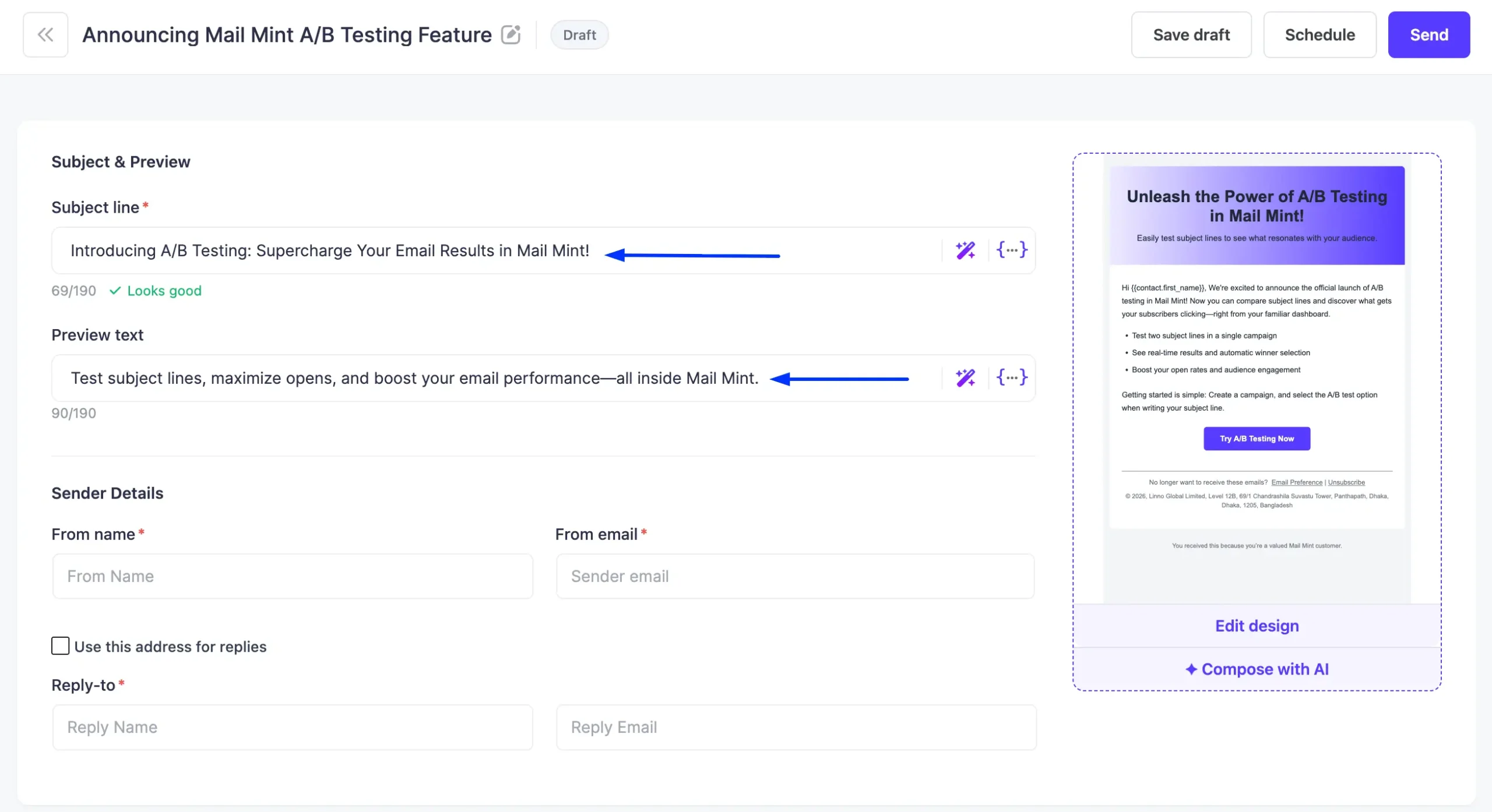Click 'Hi {{contact.first_name}}' greeting paragraph in preview
This screenshot has width=1492, height=812.
[1257, 301]
